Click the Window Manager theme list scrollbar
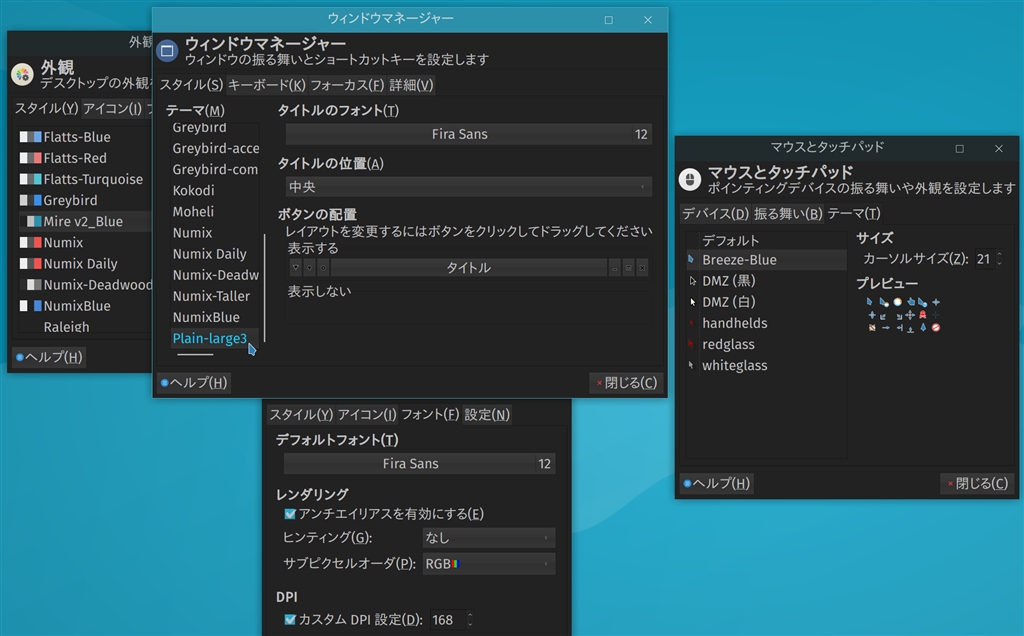The image size is (1024, 636). (264, 287)
